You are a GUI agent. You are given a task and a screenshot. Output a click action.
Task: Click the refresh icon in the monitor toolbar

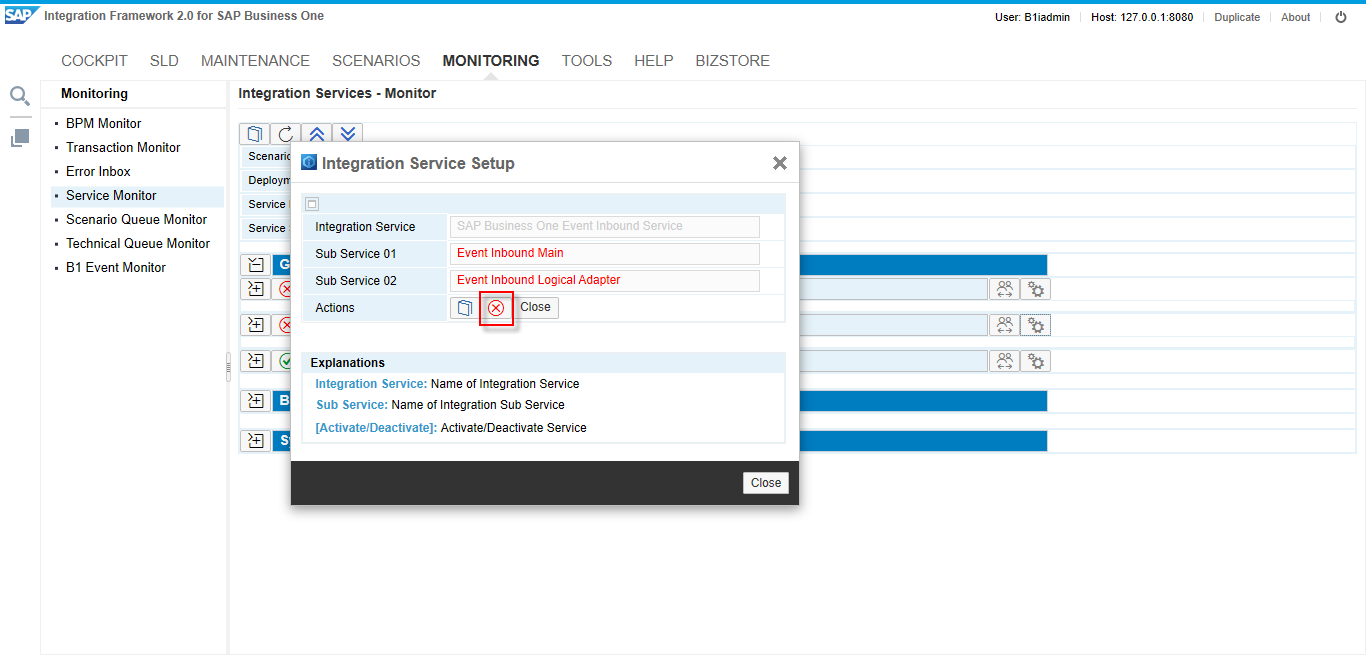coord(285,134)
